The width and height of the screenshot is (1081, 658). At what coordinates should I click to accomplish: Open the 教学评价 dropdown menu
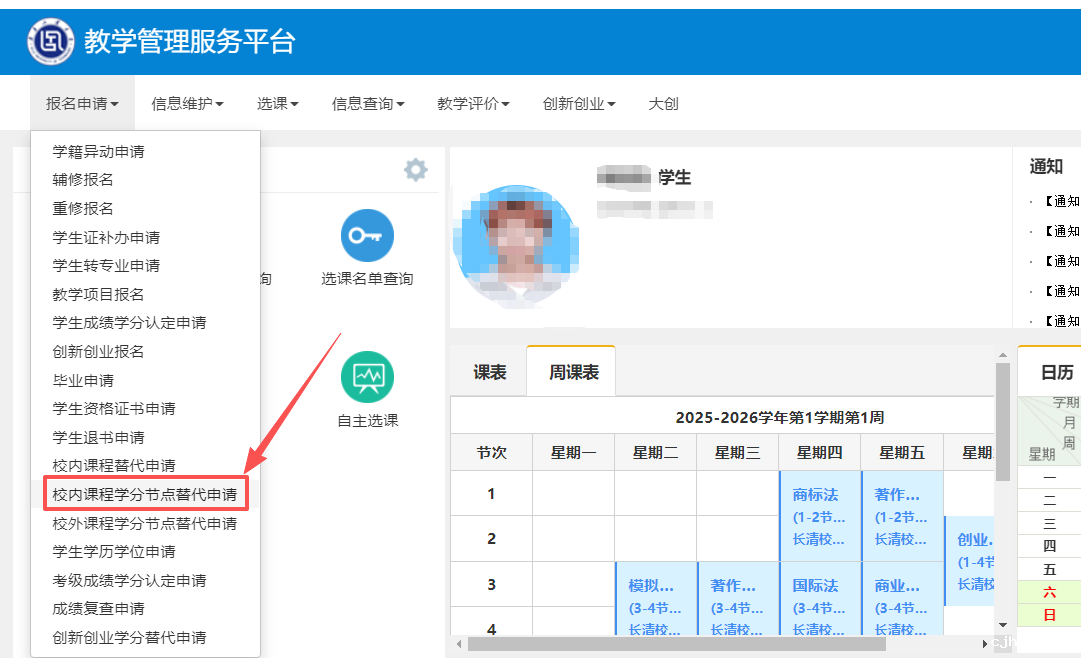[x=473, y=103]
